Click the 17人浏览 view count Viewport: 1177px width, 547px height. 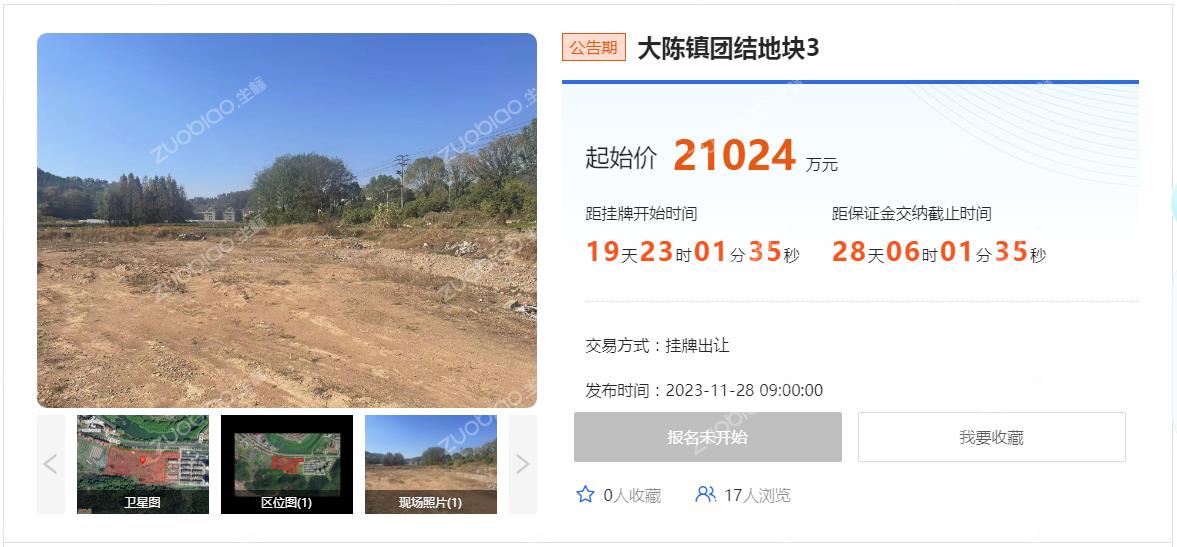point(757,495)
